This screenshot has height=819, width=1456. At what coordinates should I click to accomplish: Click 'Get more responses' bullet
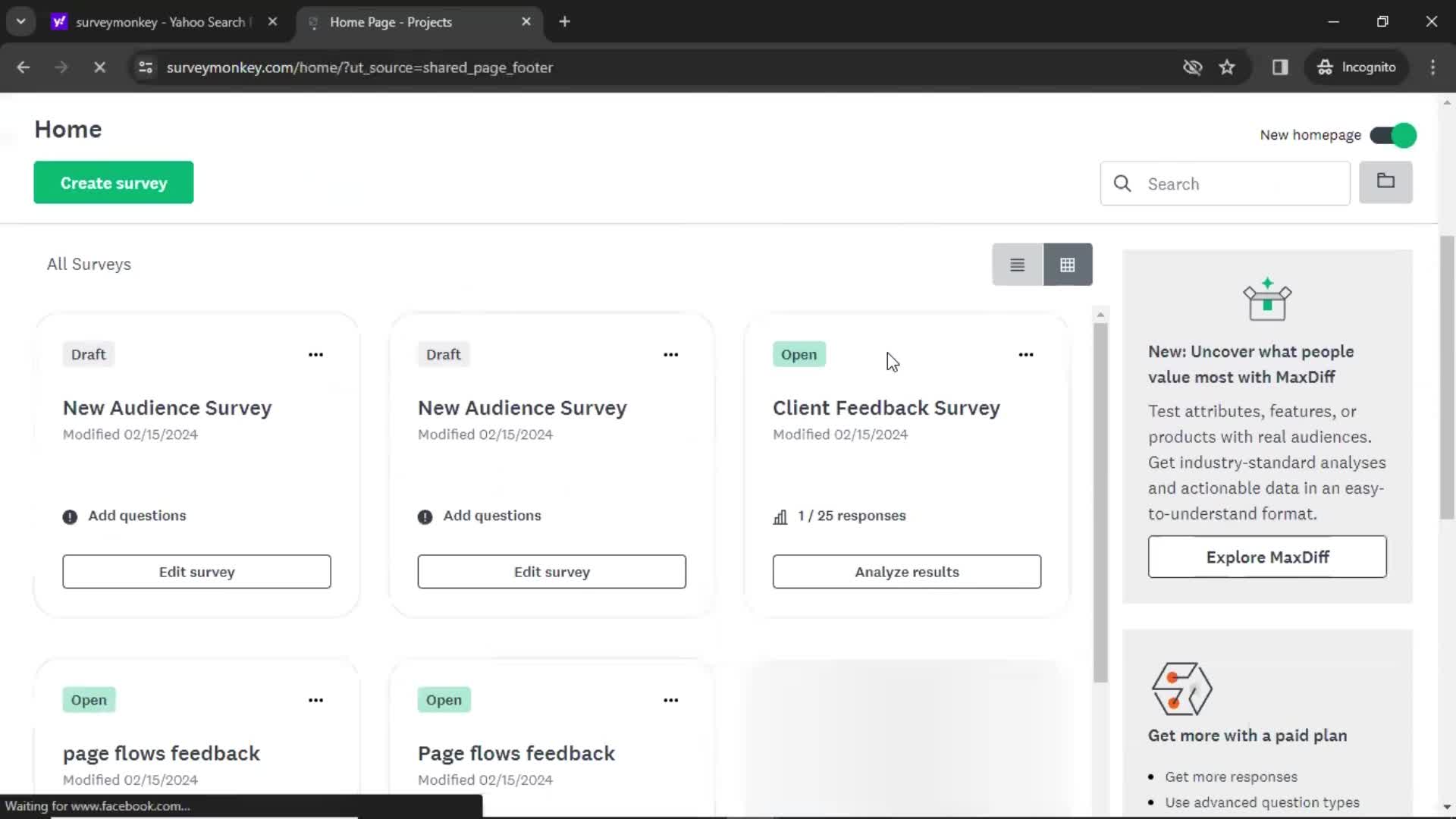(1230, 777)
